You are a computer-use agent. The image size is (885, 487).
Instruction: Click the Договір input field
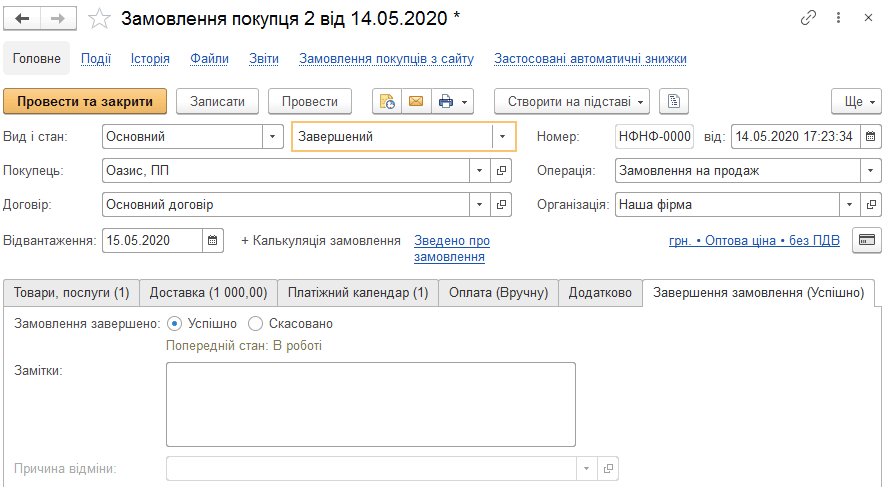286,205
